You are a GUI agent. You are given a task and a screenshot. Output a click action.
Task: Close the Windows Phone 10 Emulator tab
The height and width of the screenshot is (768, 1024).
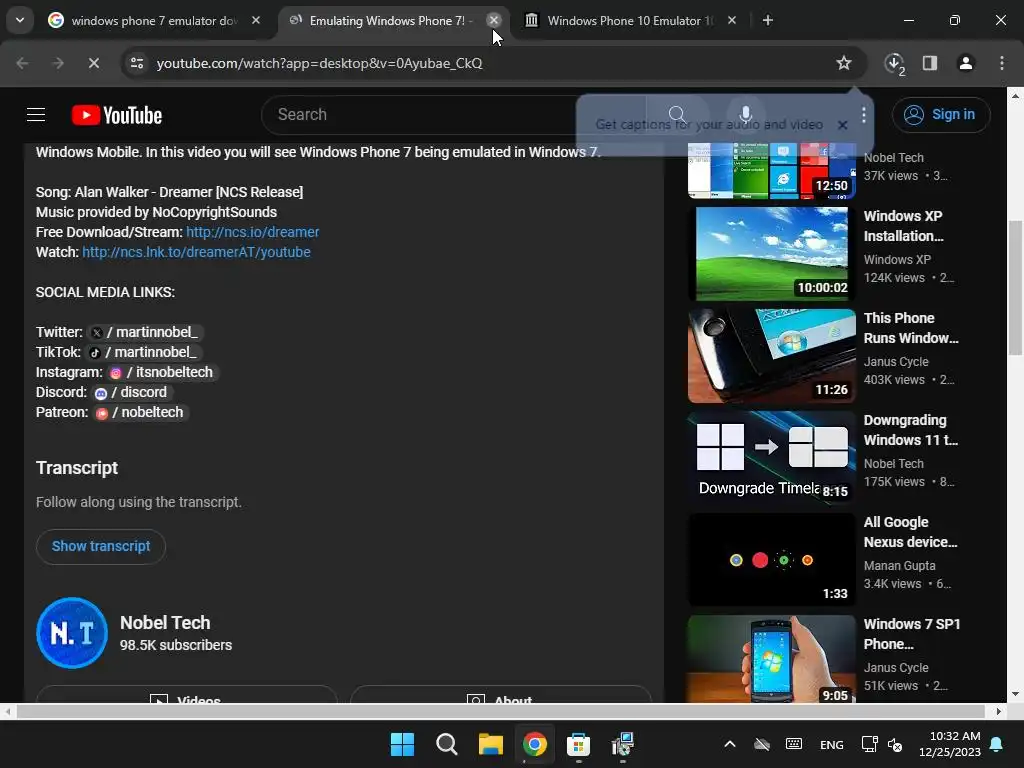(732, 20)
